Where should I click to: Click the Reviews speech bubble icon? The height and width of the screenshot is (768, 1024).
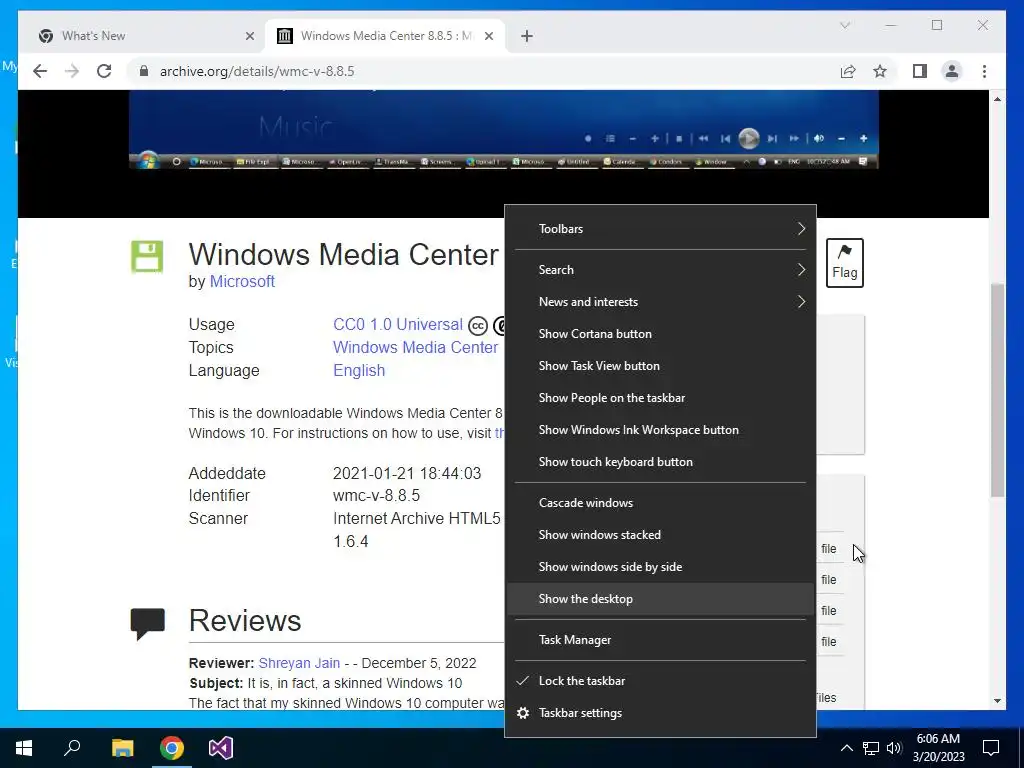coord(148,624)
